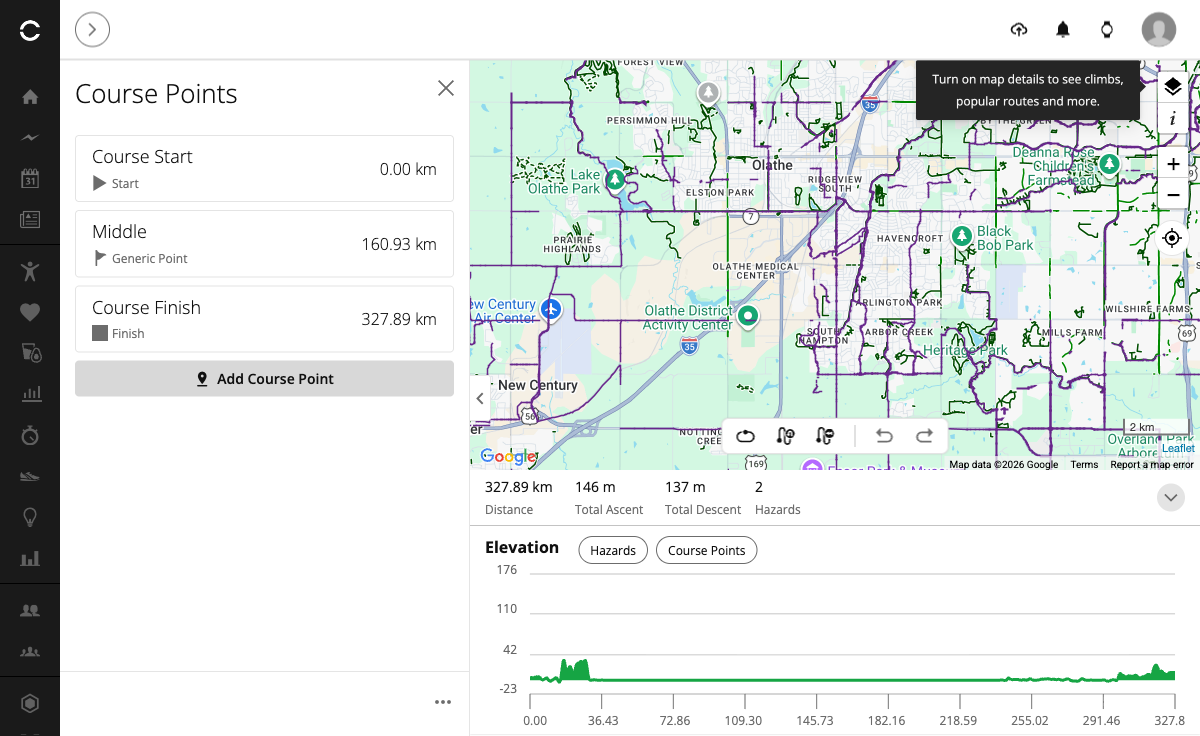1200x736 pixels.
Task: Open the stopwatch Activities icon
Action: pos(30,435)
